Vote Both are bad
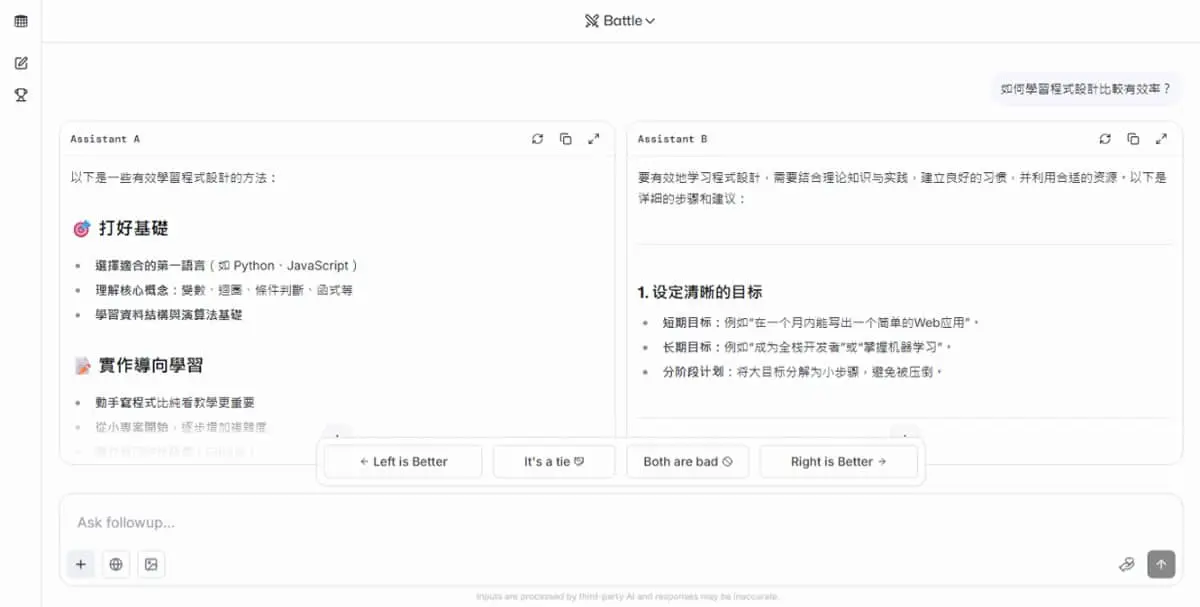This screenshot has height=607, width=1200. coord(688,462)
